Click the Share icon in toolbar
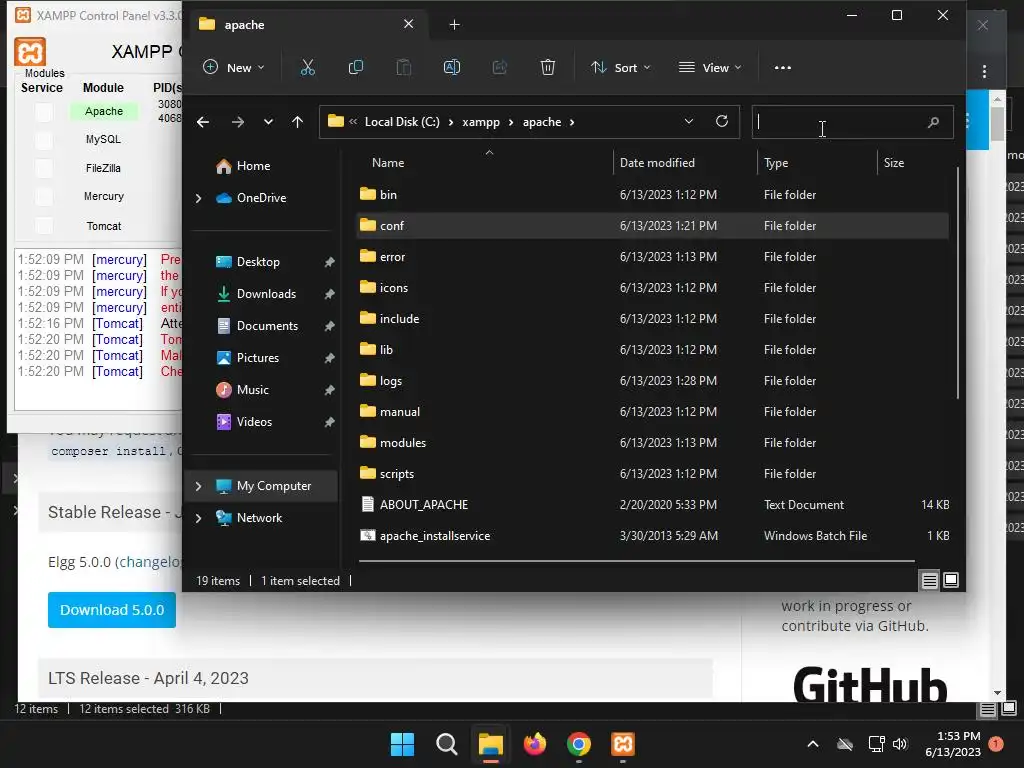Viewport: 1024px width, 768px height. (x=500, y=67)
